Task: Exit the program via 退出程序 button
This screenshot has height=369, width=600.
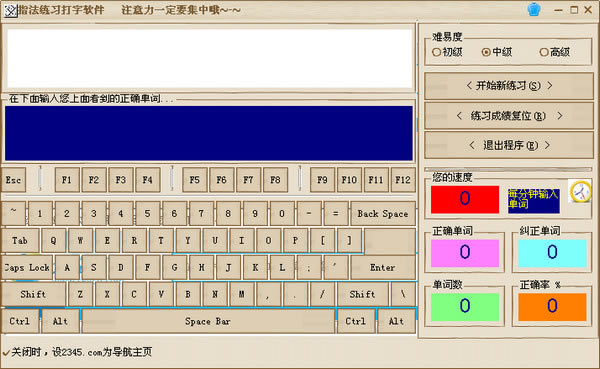Action: 509,145
